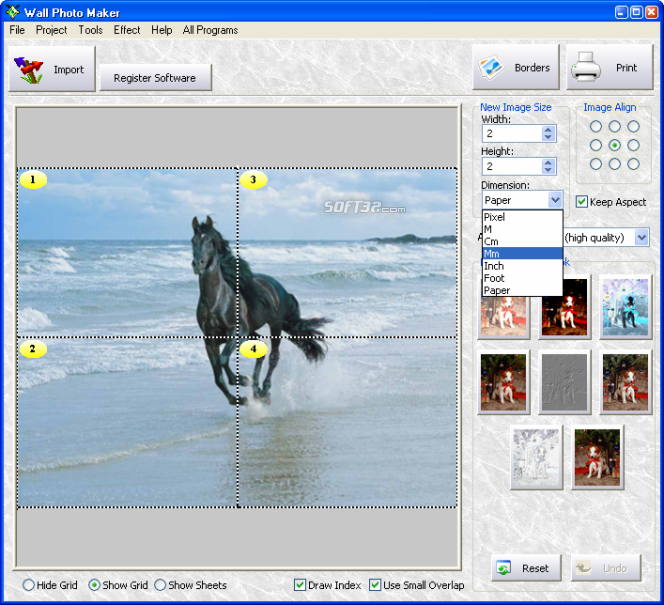This screenshot has width=664, height=605.
Task: Select top-left Image Align radio
Action: (596, 126)
